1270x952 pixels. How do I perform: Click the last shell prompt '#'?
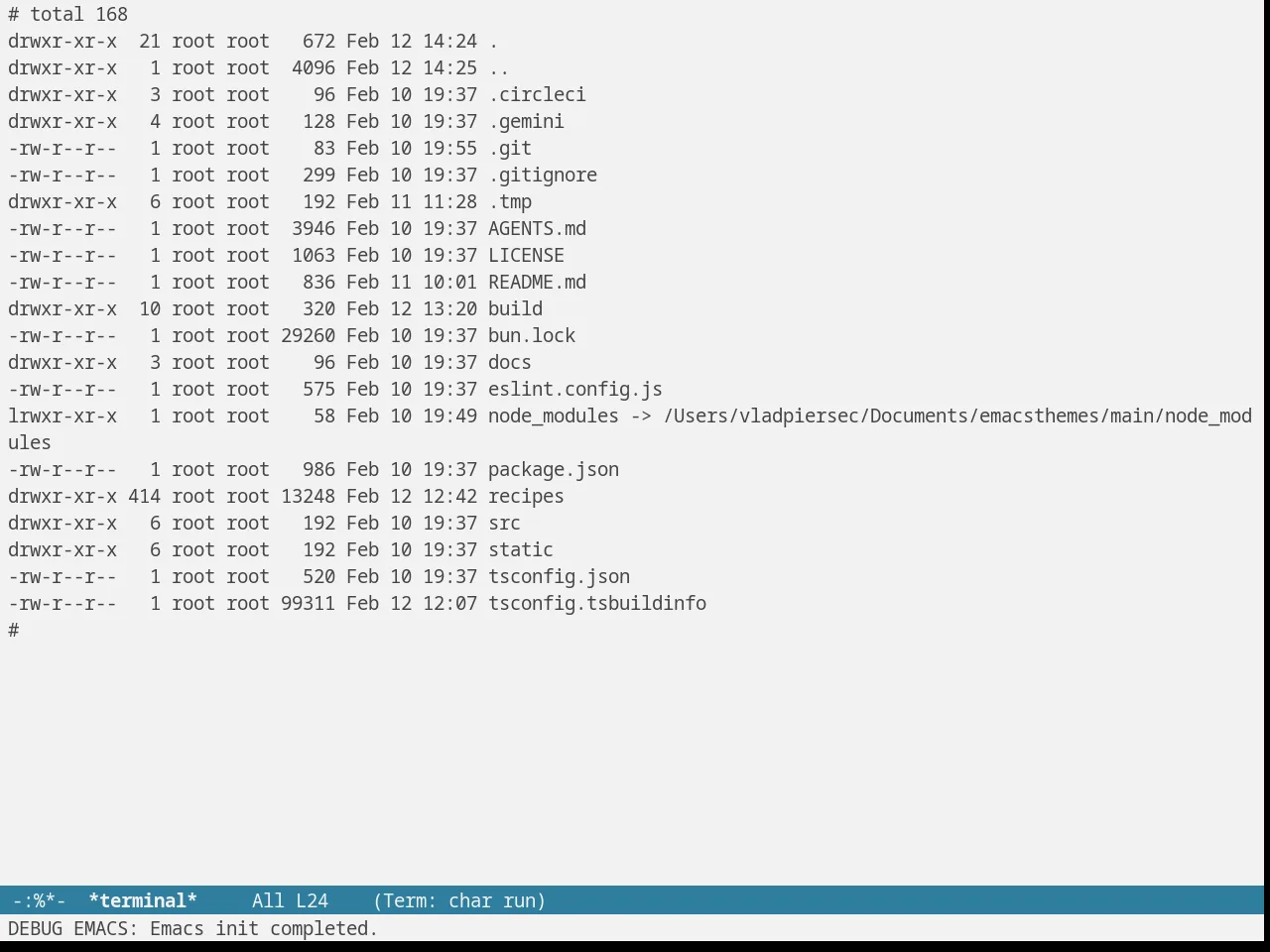(x=13, y=630)
